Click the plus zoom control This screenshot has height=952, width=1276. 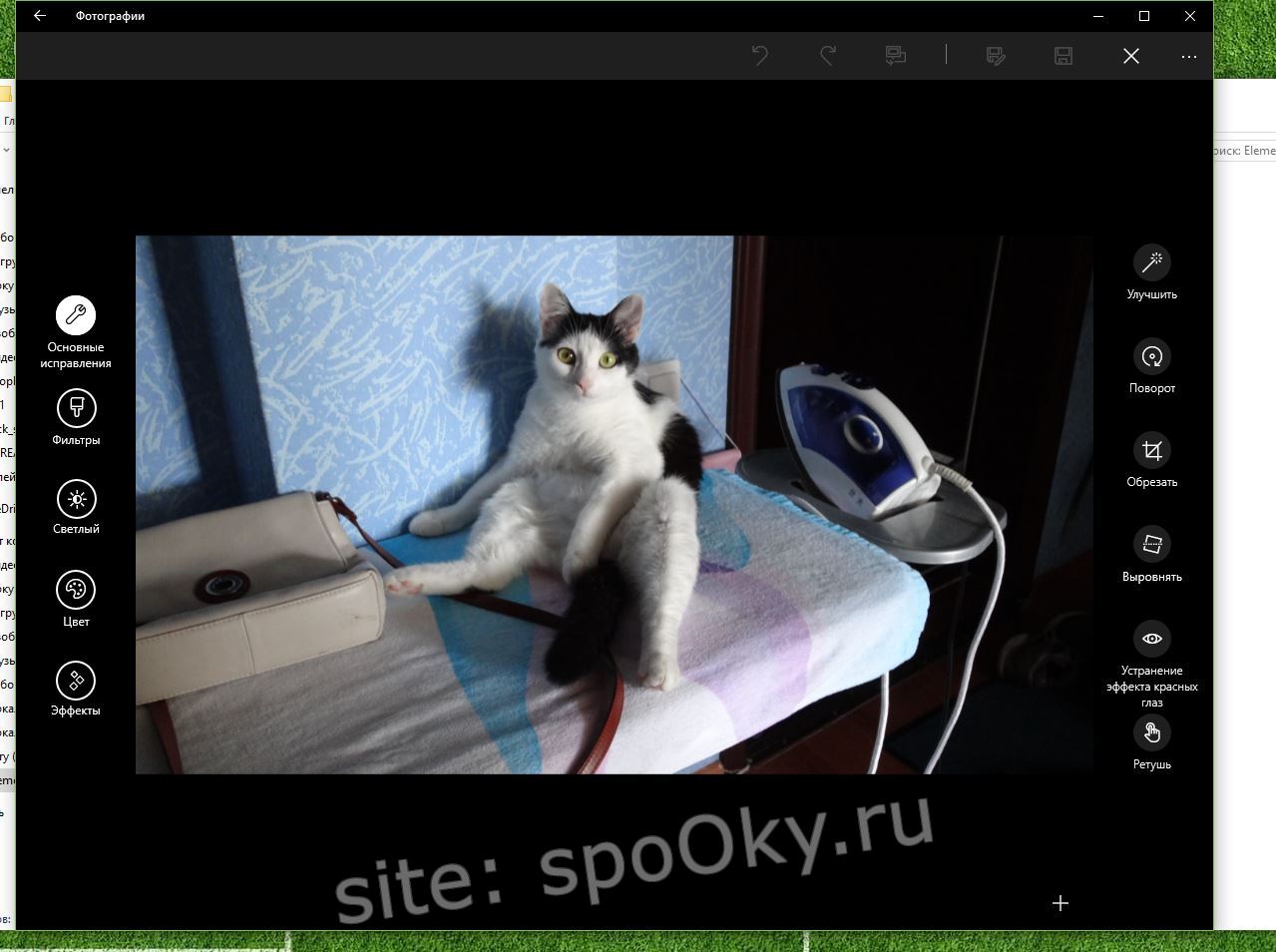click(1061, 903)
